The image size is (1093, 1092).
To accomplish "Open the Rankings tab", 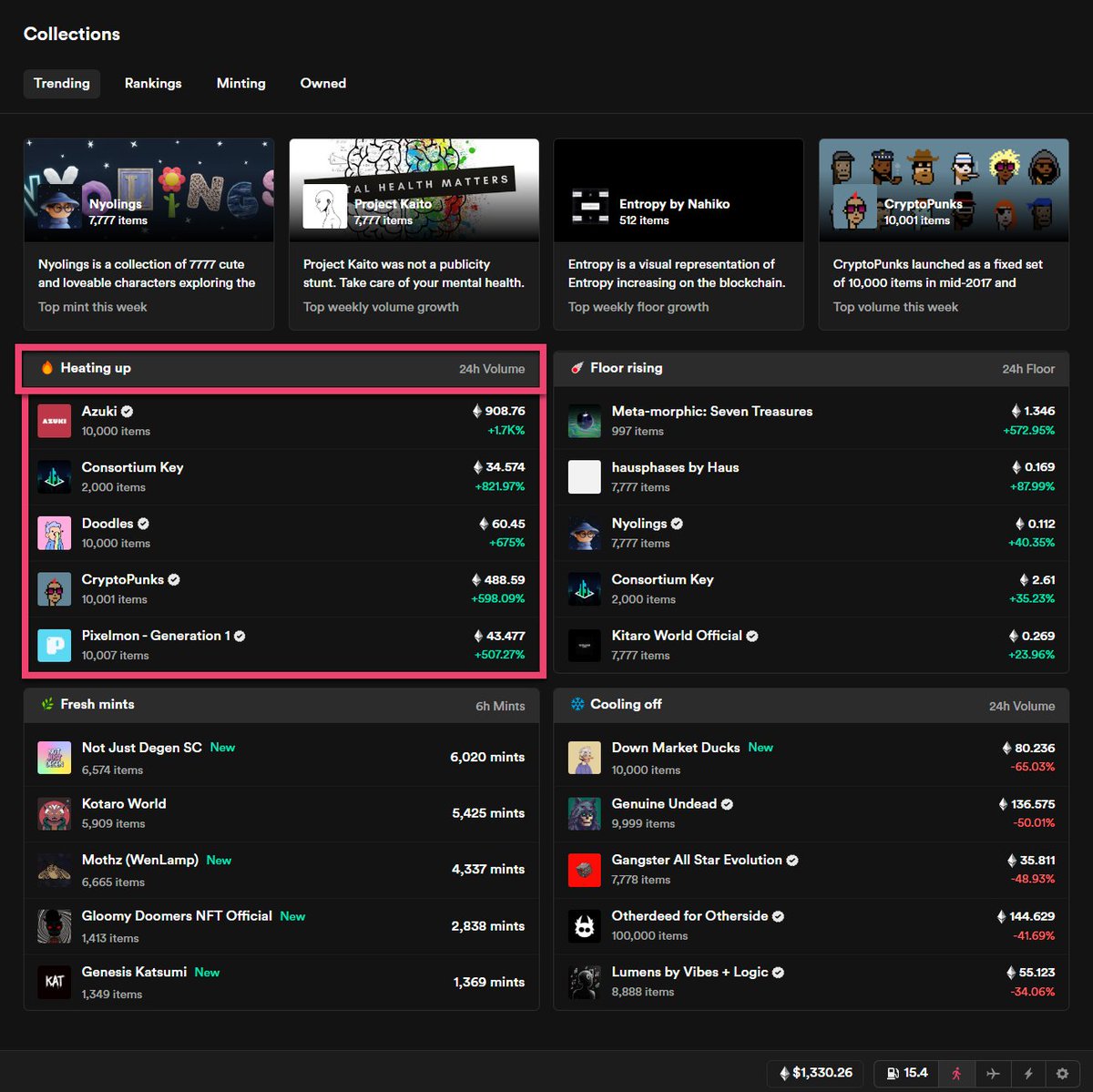I will click(x=153, y=83).
